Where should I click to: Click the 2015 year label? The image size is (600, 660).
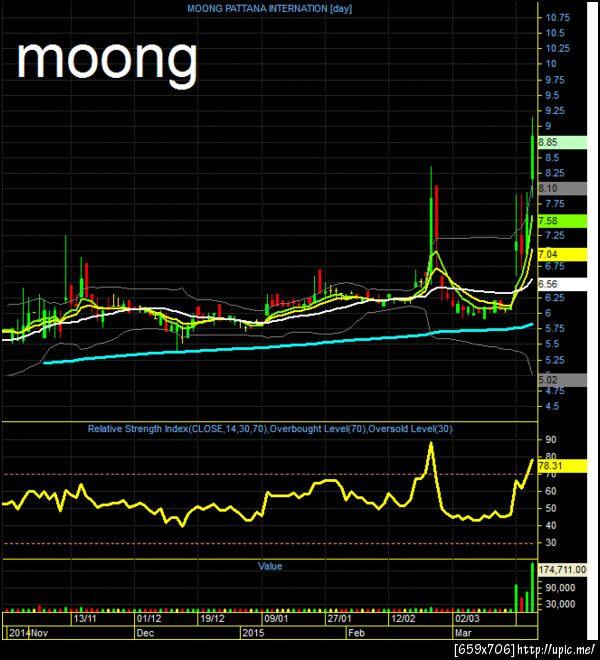point(253,633)
